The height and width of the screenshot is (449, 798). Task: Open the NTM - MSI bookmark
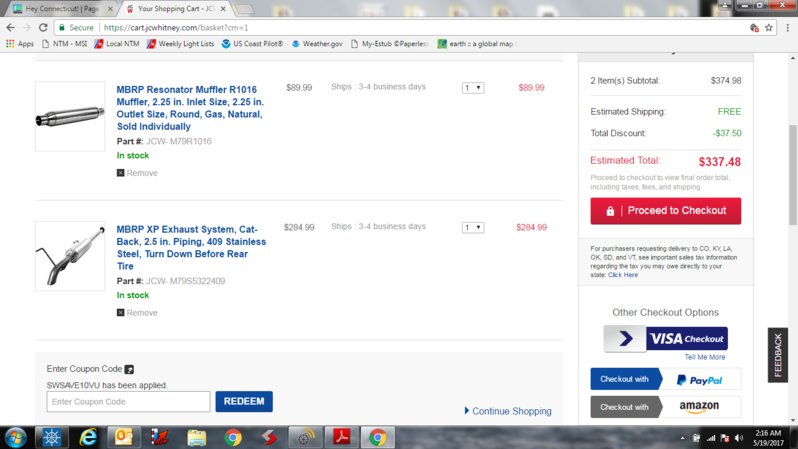64,44
